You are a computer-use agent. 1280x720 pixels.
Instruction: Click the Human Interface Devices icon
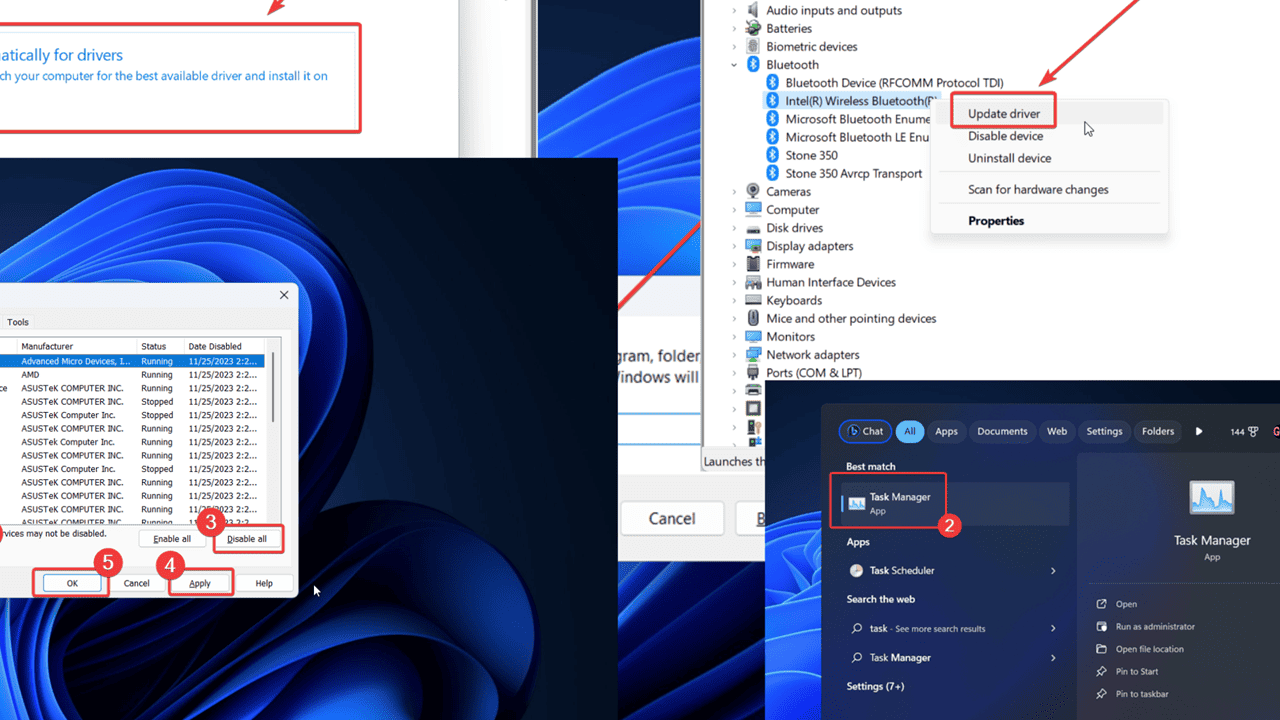coord(752,282)
